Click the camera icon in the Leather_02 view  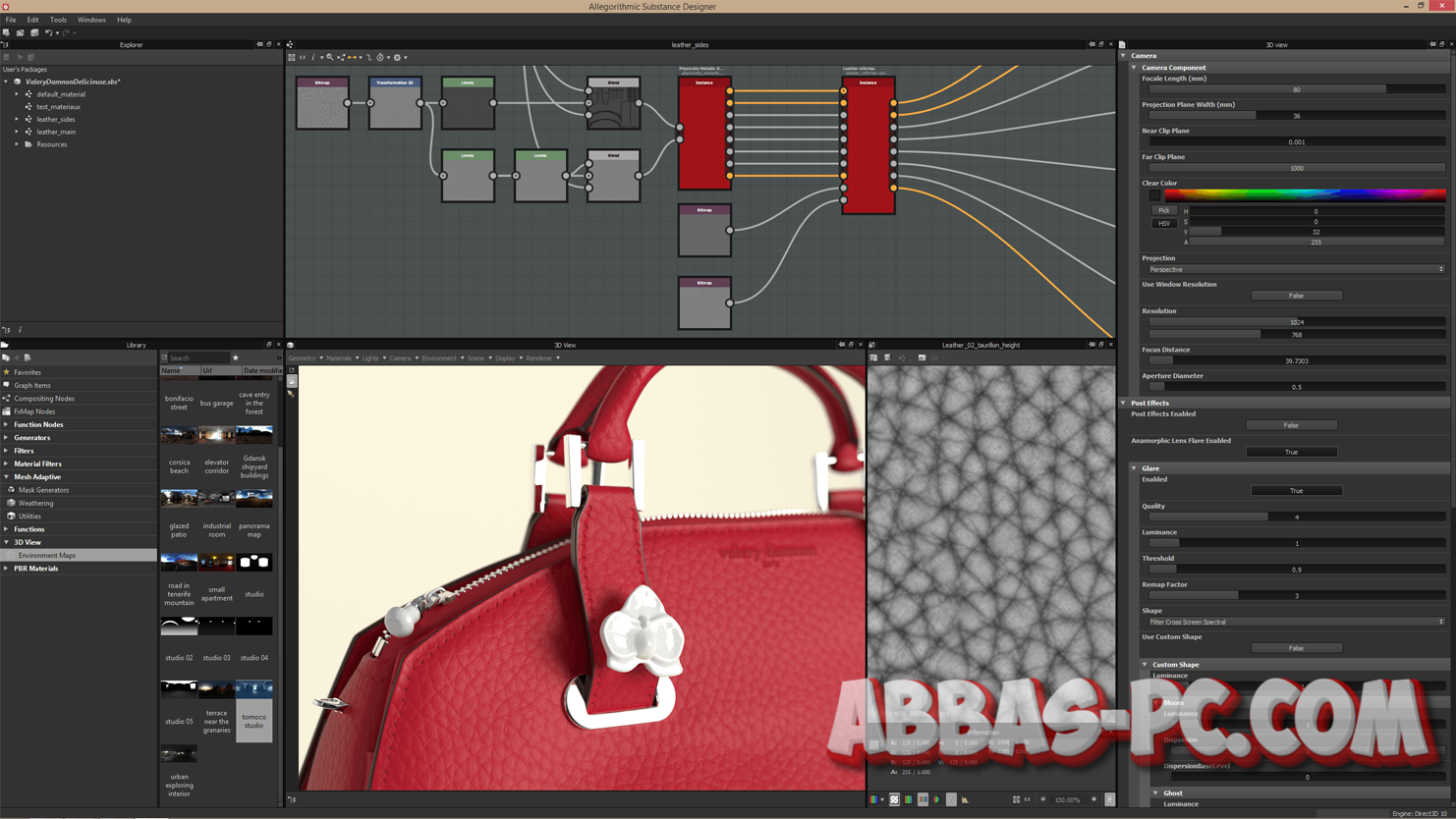(923, 358)
